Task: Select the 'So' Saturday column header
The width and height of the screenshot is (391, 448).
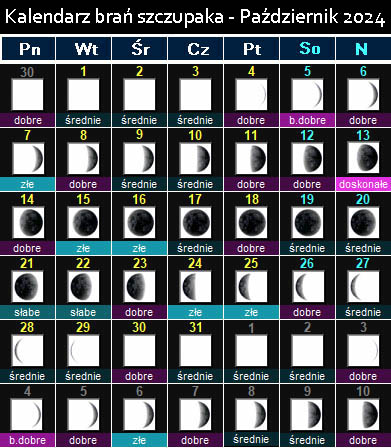Action: tap(307, 49)
